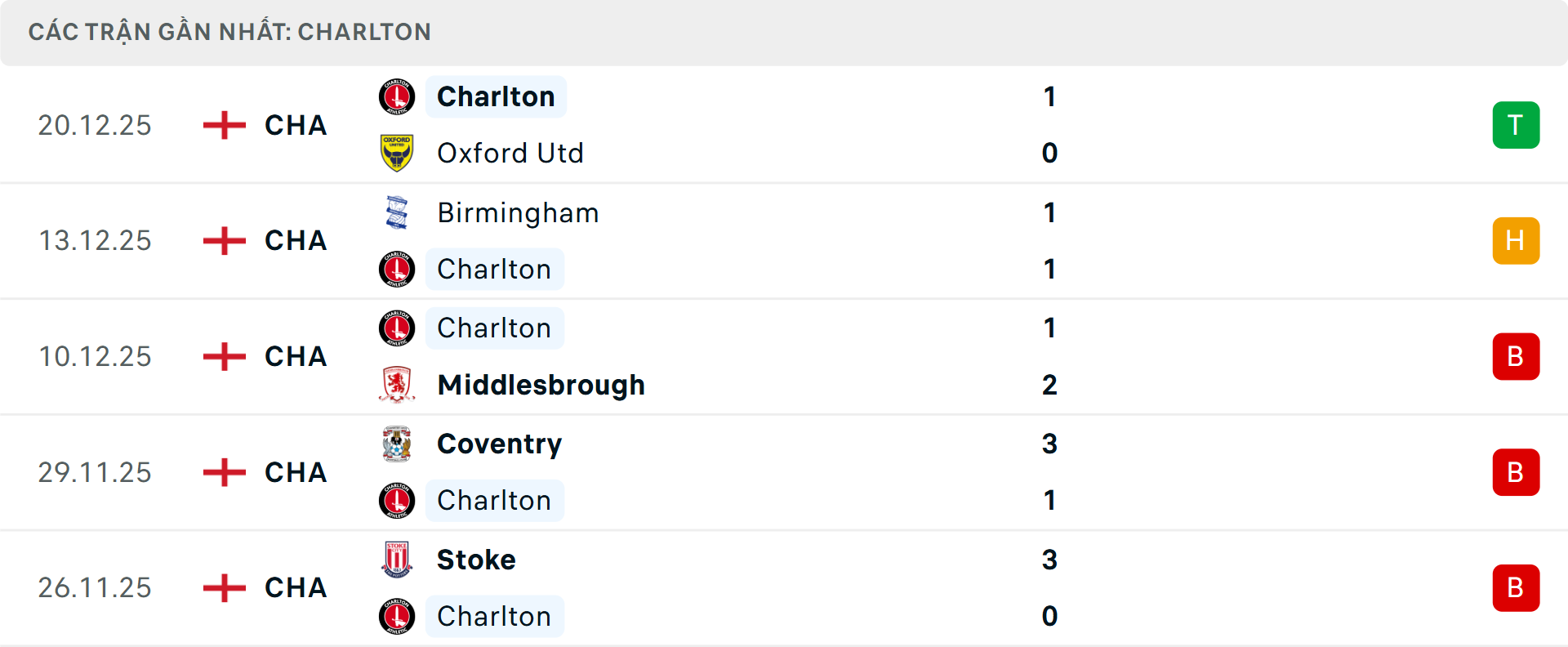Select the Stoke team name
1568x647 pixels.
(476, 560)
